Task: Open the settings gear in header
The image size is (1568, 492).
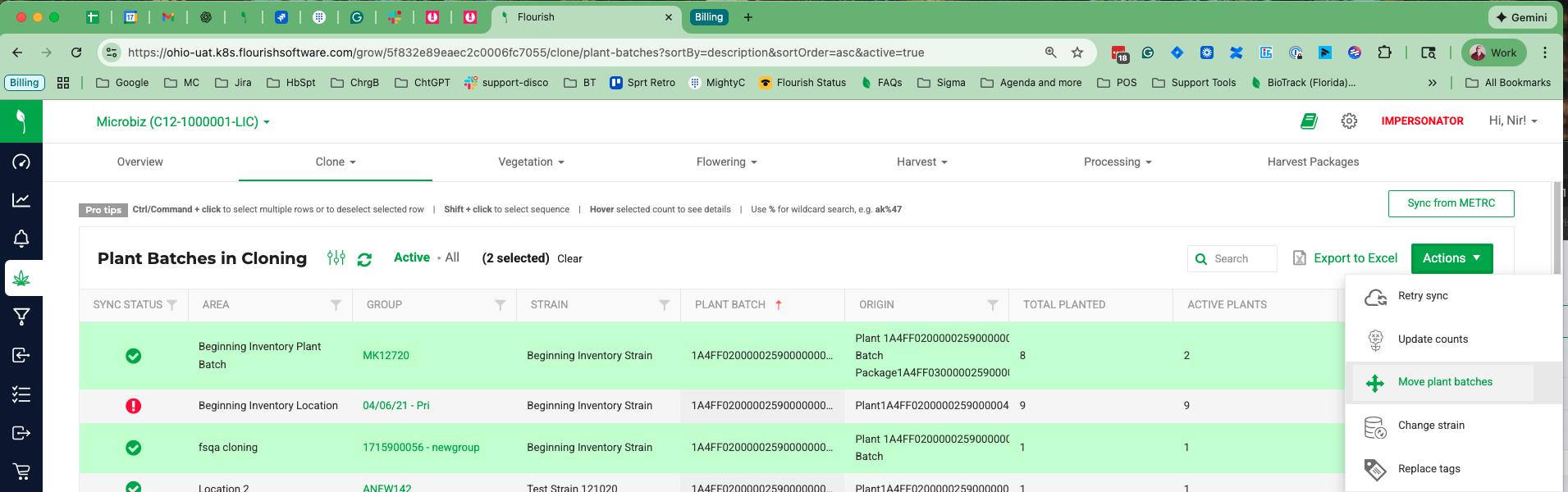Action: [x=1349, y=121]
